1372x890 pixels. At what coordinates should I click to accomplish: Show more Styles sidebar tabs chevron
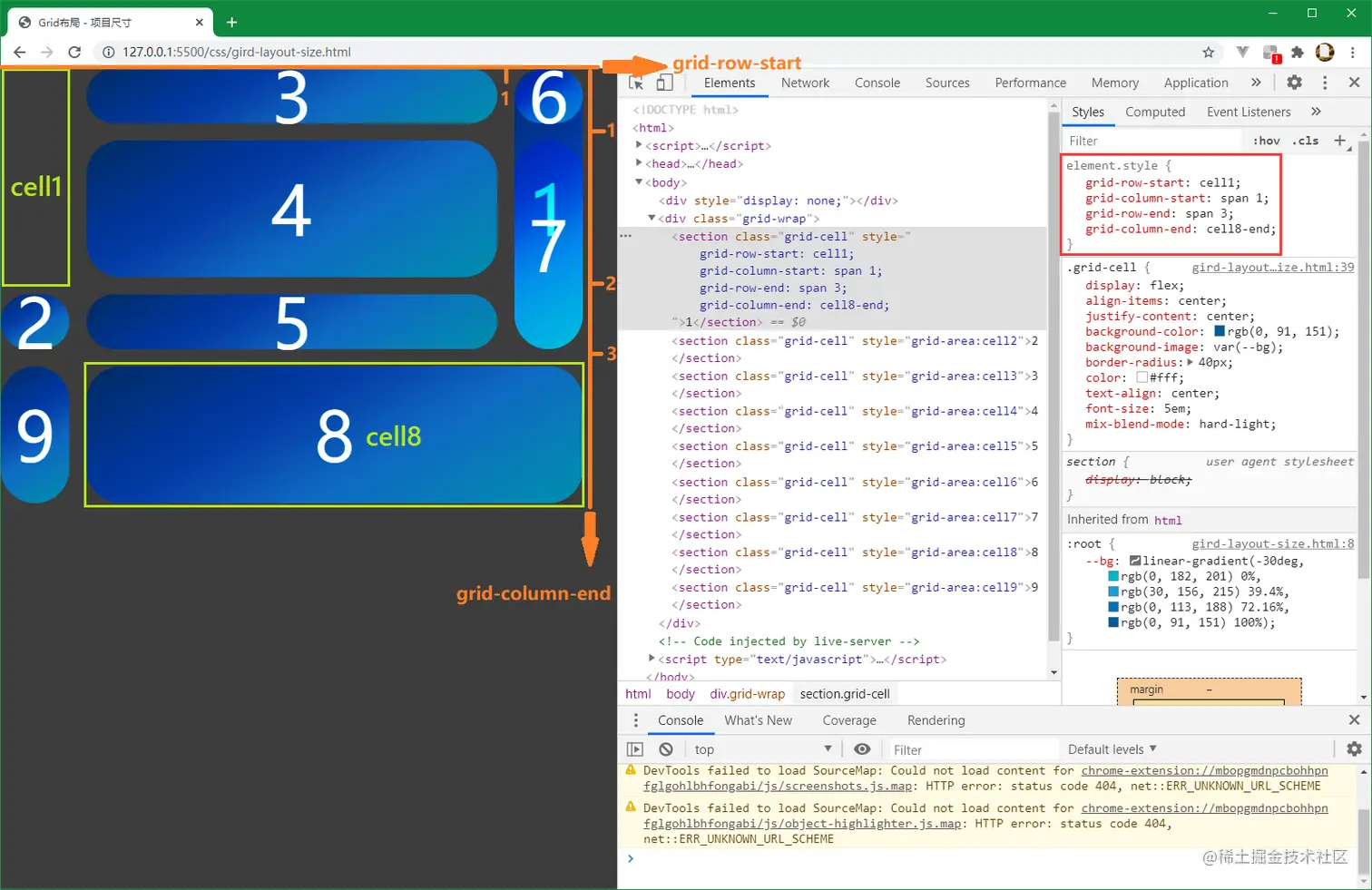tap(1316, 112)
